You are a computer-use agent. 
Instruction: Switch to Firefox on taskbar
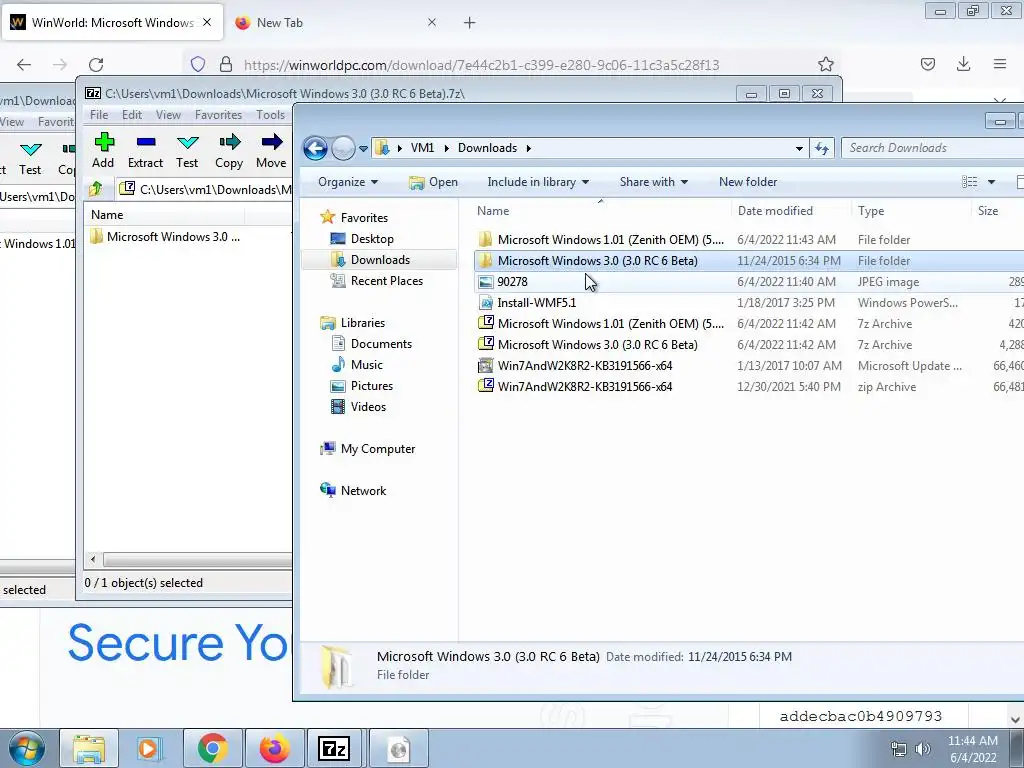point(275,748)
